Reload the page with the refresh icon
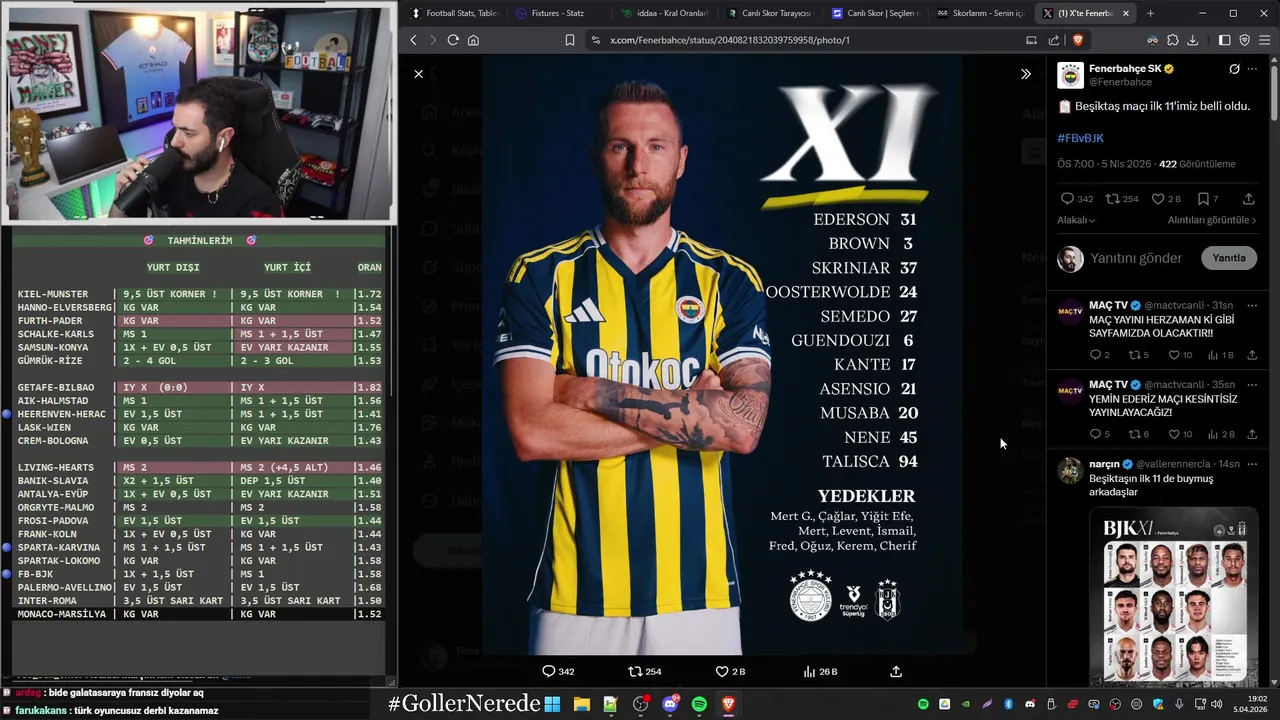Image resolution: width=1280 pixels, height=720 pixels. click(453, 40)
